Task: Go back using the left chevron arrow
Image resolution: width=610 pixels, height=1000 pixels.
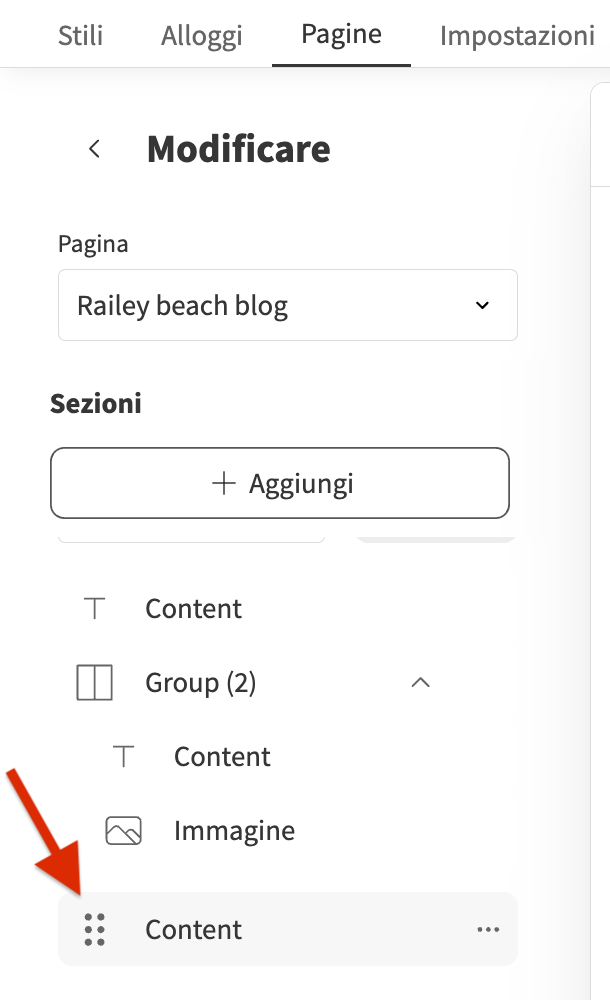Action: 94,149
